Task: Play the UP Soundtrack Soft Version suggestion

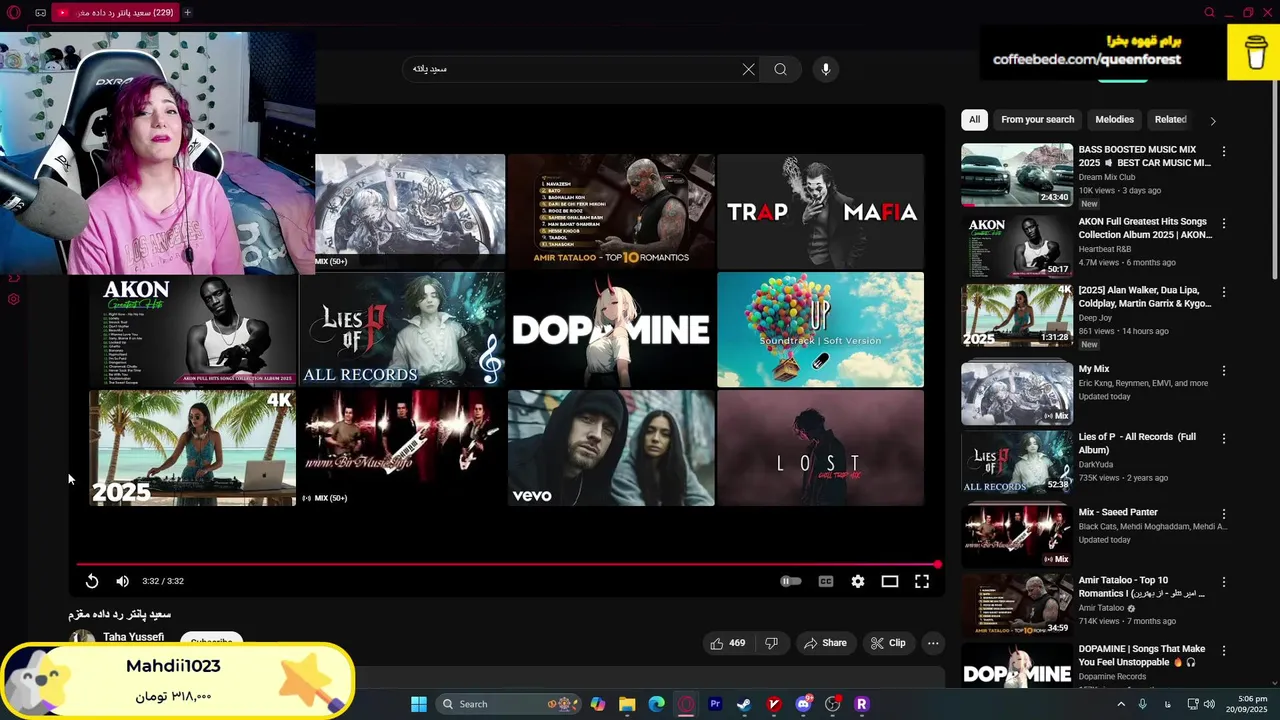Action: [x=820, y=329]
